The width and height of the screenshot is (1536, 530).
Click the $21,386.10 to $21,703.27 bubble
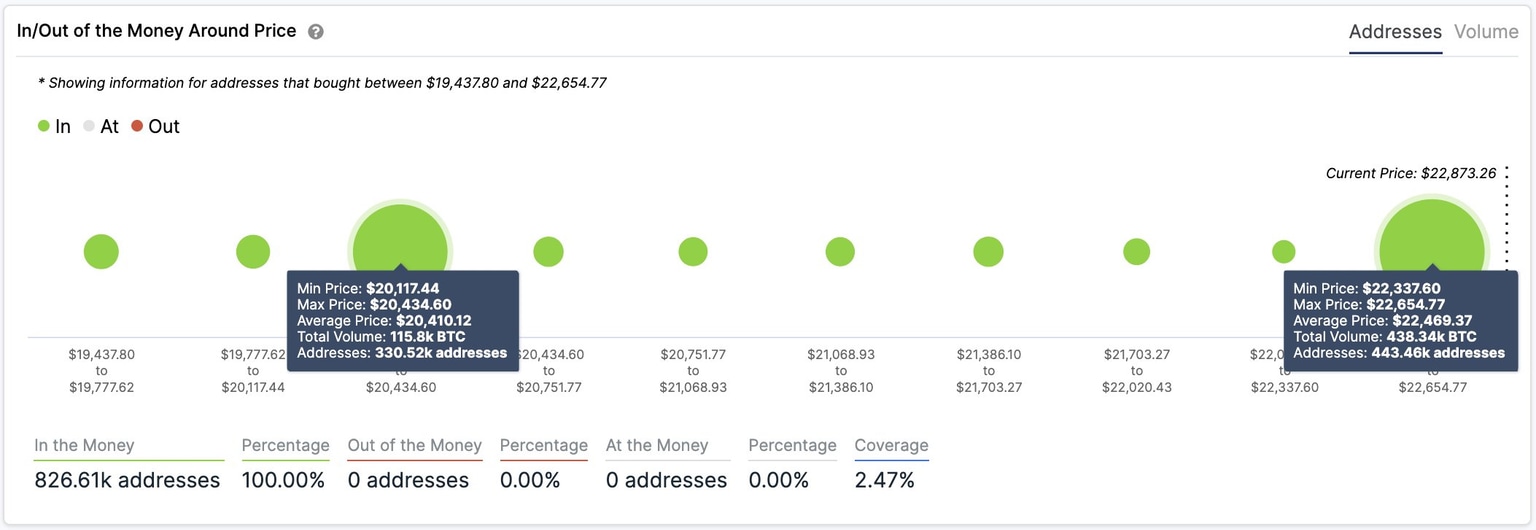pos(988,252)
